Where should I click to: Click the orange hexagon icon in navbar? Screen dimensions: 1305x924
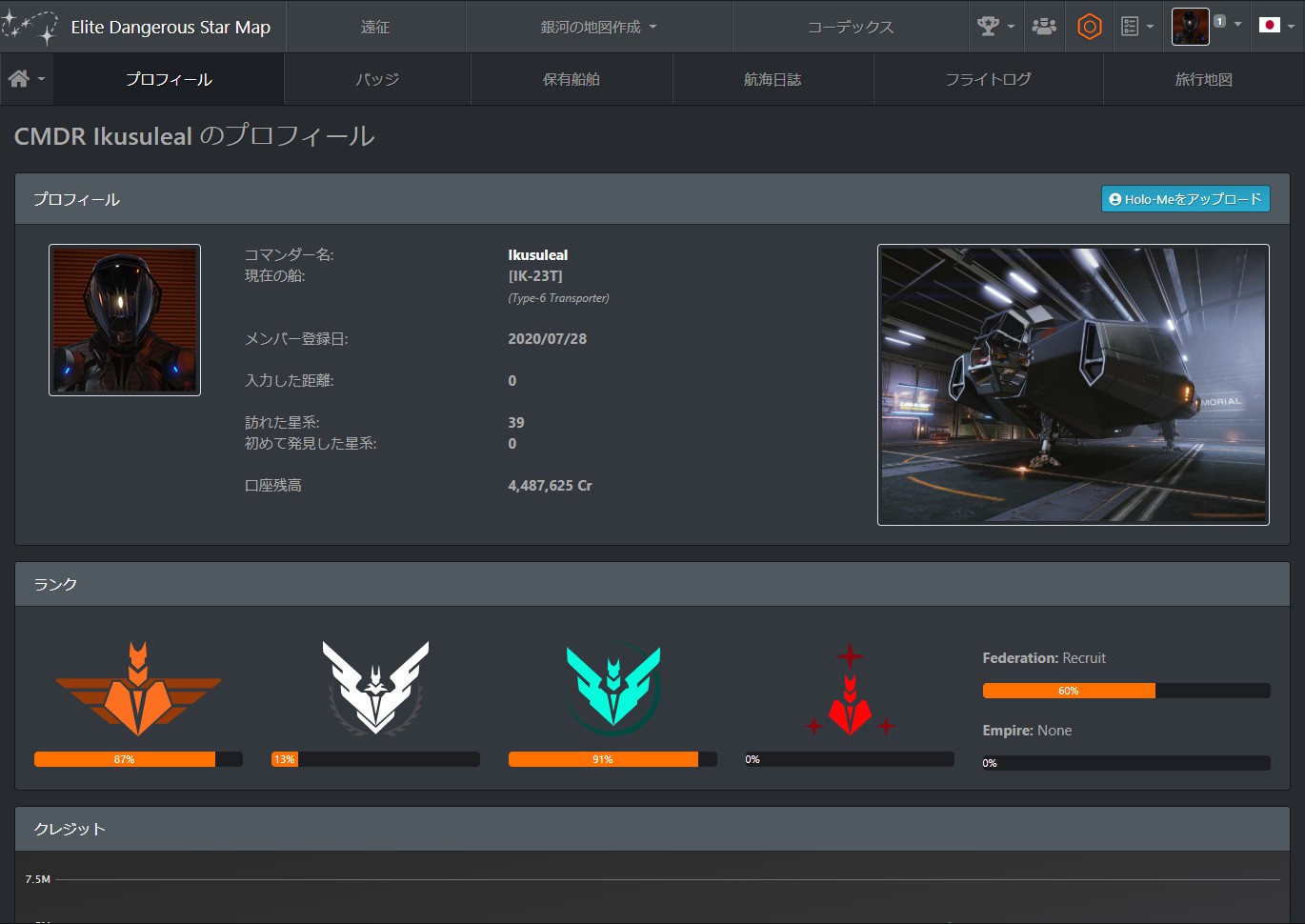[1089, 27]
